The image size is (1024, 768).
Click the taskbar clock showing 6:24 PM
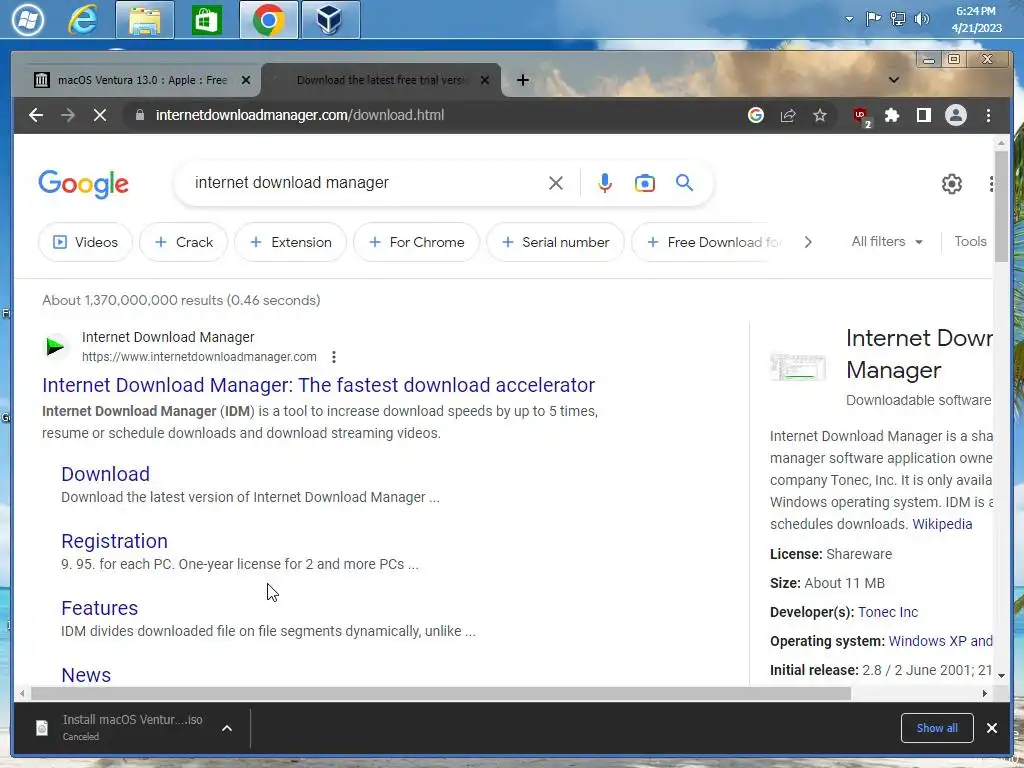(976, 20)
